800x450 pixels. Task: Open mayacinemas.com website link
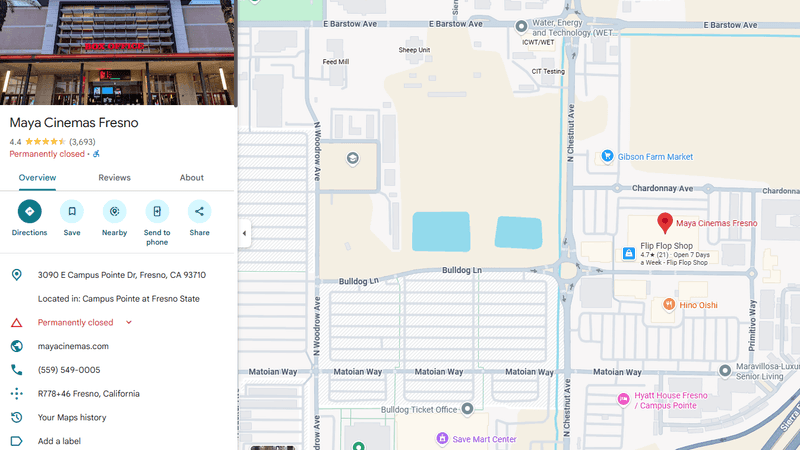click(x=73, y=346)
